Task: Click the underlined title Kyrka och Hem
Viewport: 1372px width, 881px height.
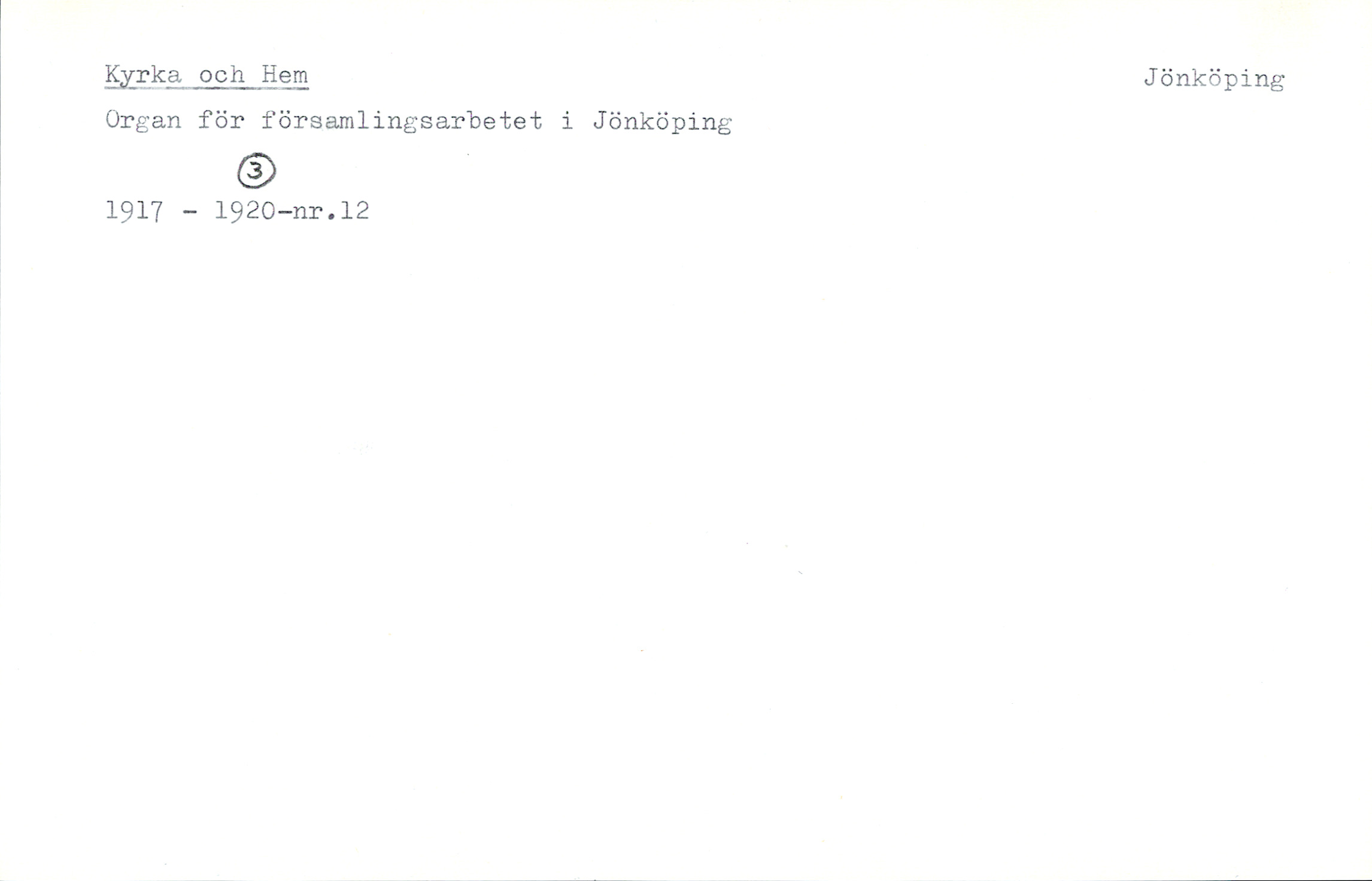Action: (x=207, y=76)
